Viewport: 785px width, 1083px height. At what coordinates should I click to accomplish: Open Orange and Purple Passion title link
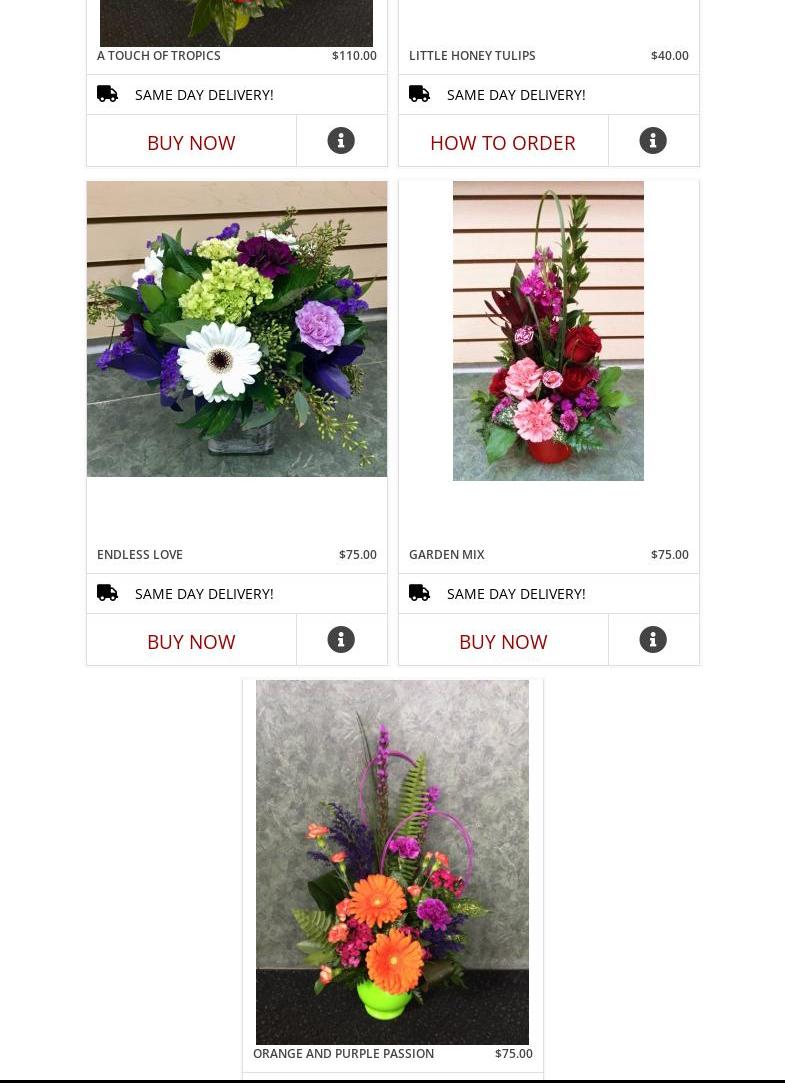[343, 1054]
